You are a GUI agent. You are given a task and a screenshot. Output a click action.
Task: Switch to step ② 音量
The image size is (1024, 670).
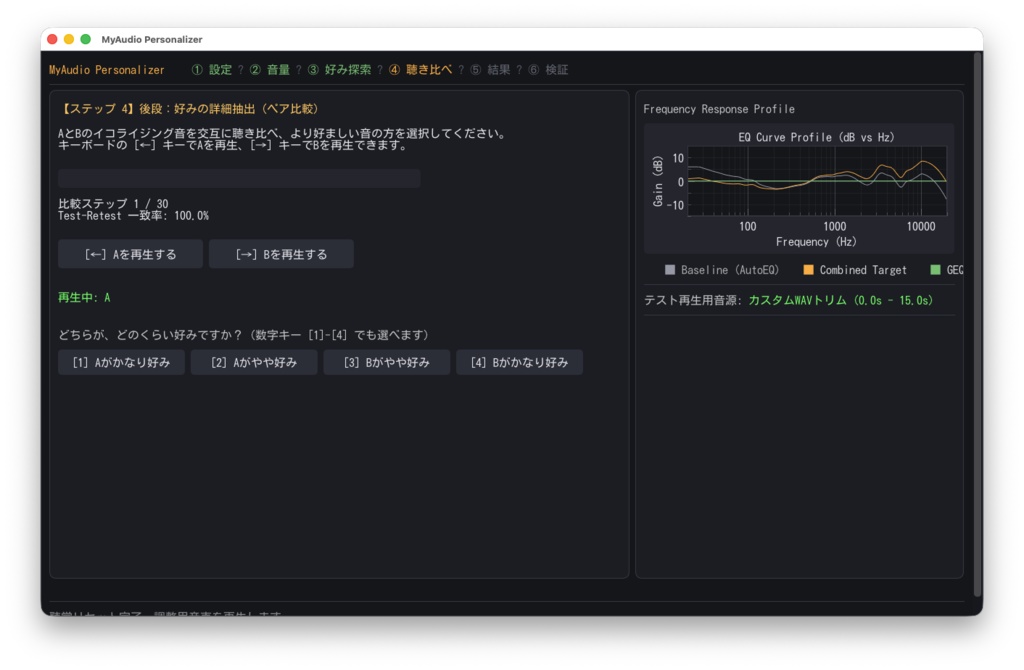(x=270, y=70)
